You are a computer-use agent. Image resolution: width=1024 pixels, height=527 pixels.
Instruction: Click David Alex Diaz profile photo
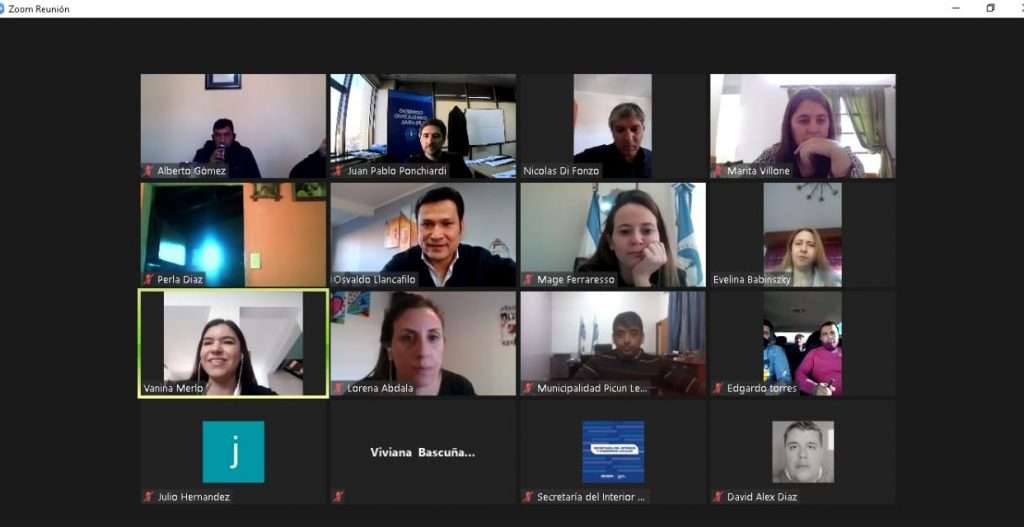tap(803, 452)
